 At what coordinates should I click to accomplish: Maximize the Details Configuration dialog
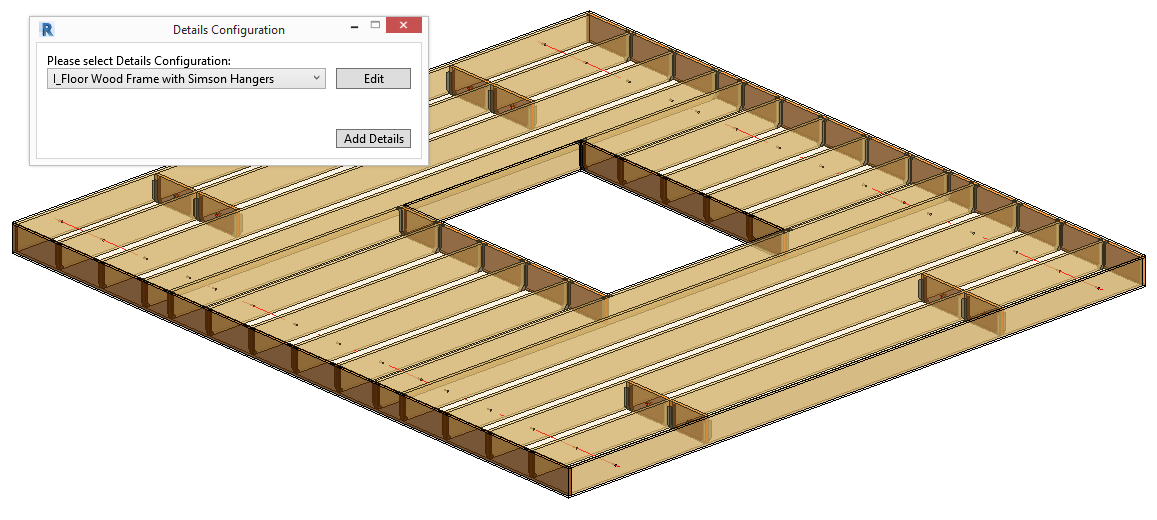point(375,26)
